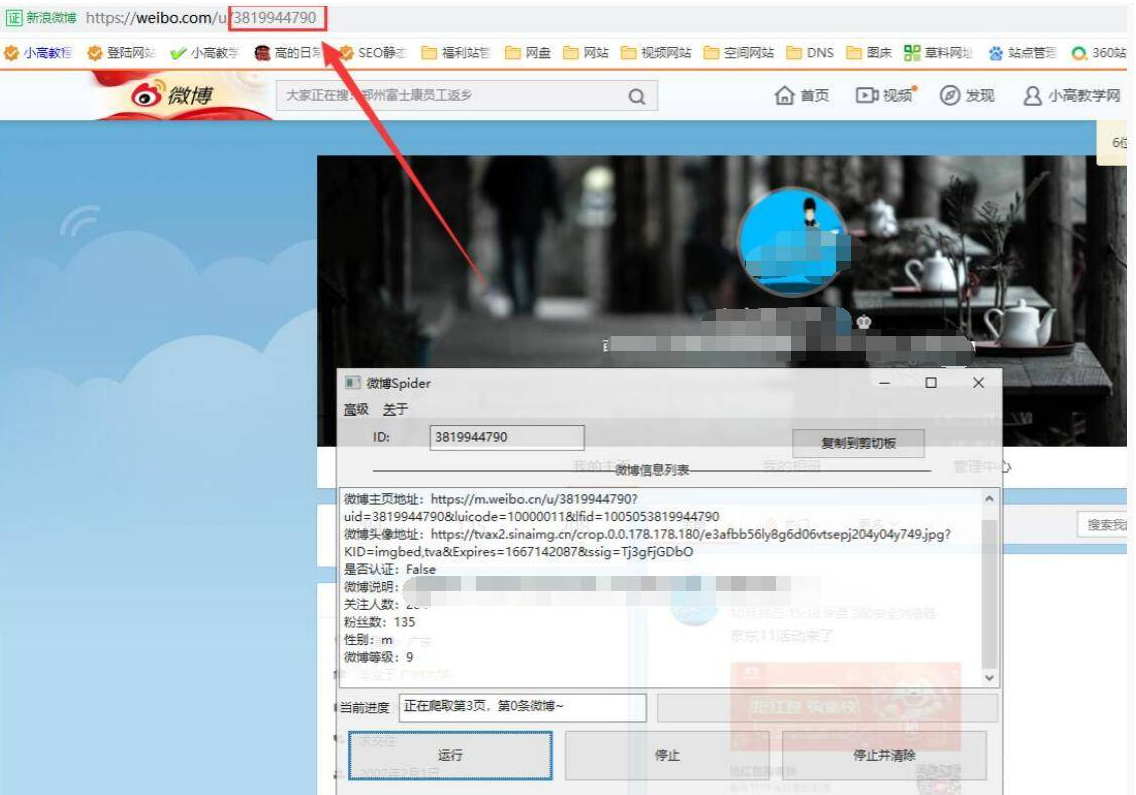1136x795 pixels.
Task: Click the progress bar beside 当前进度
Action: pos(827,707)
